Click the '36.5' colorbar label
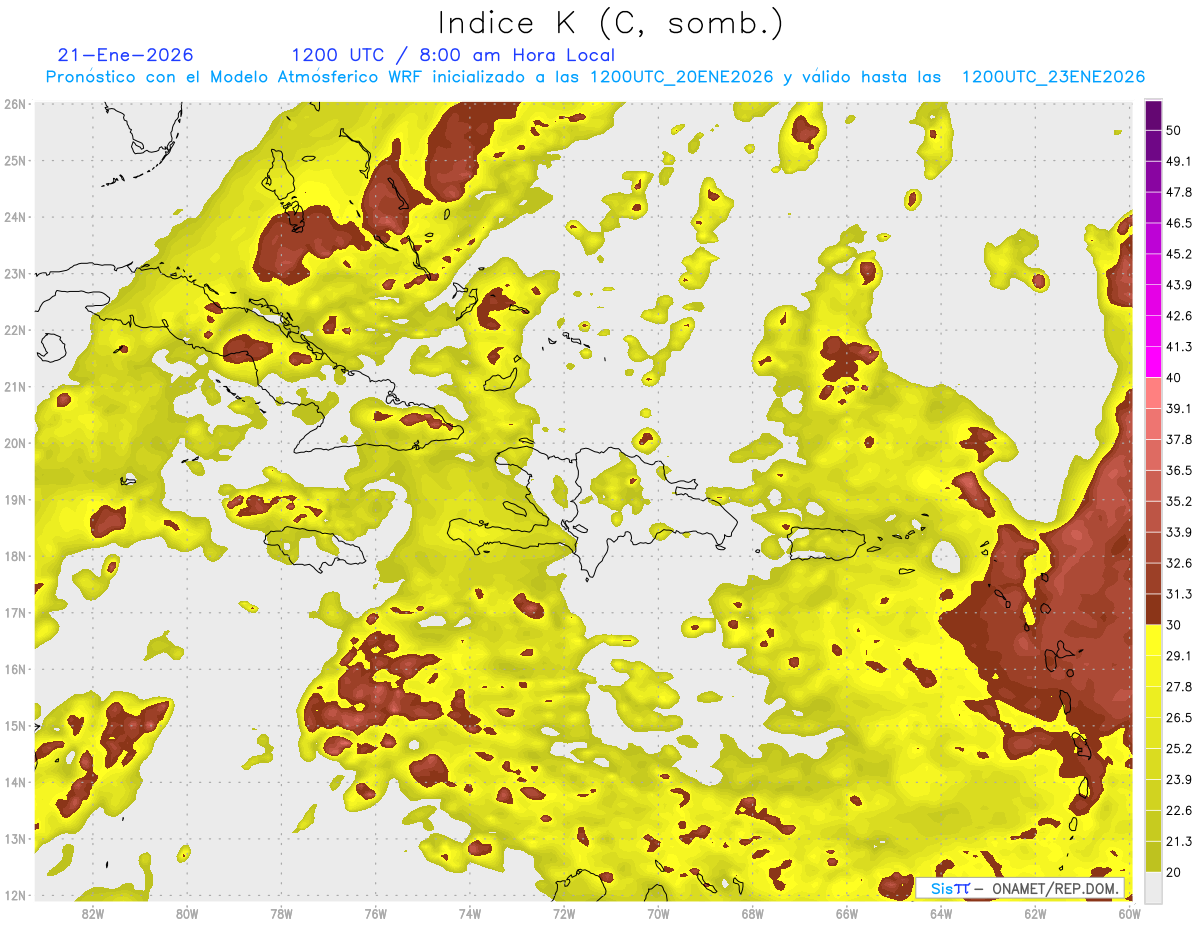 (1180, 470)
